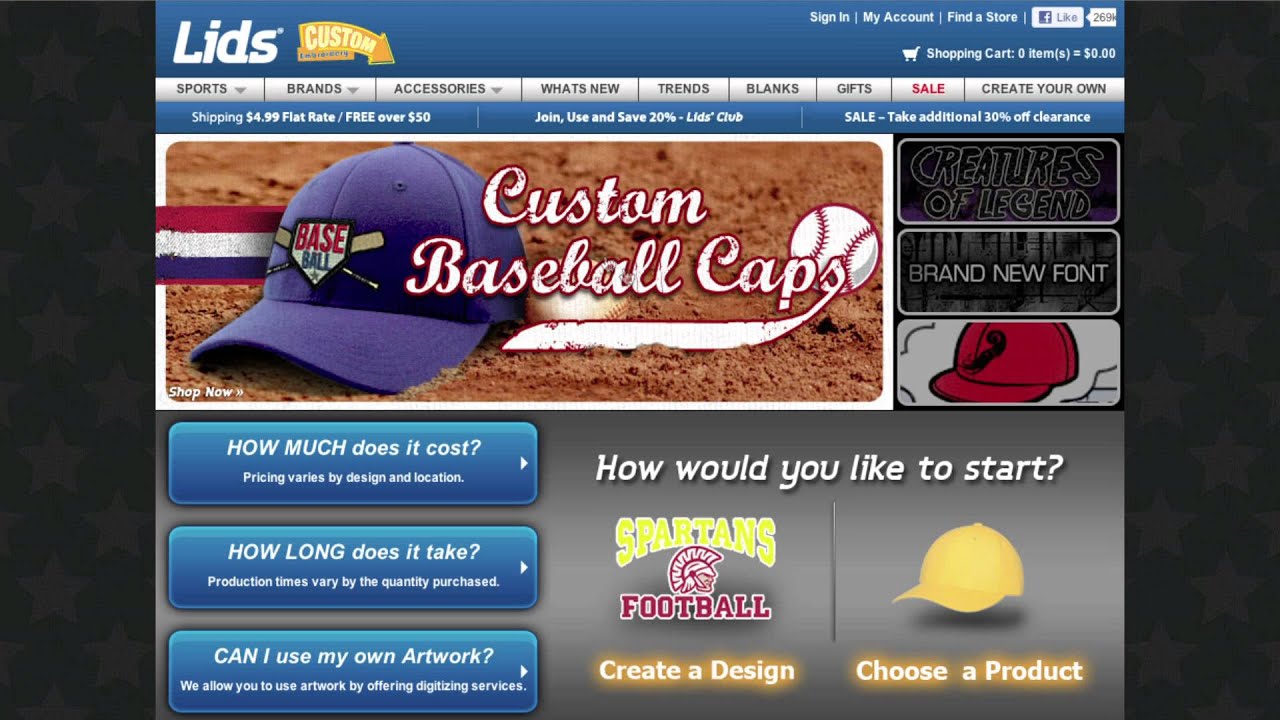
Task: Click the Create a Design label
Action: click(x=696, y=671)
